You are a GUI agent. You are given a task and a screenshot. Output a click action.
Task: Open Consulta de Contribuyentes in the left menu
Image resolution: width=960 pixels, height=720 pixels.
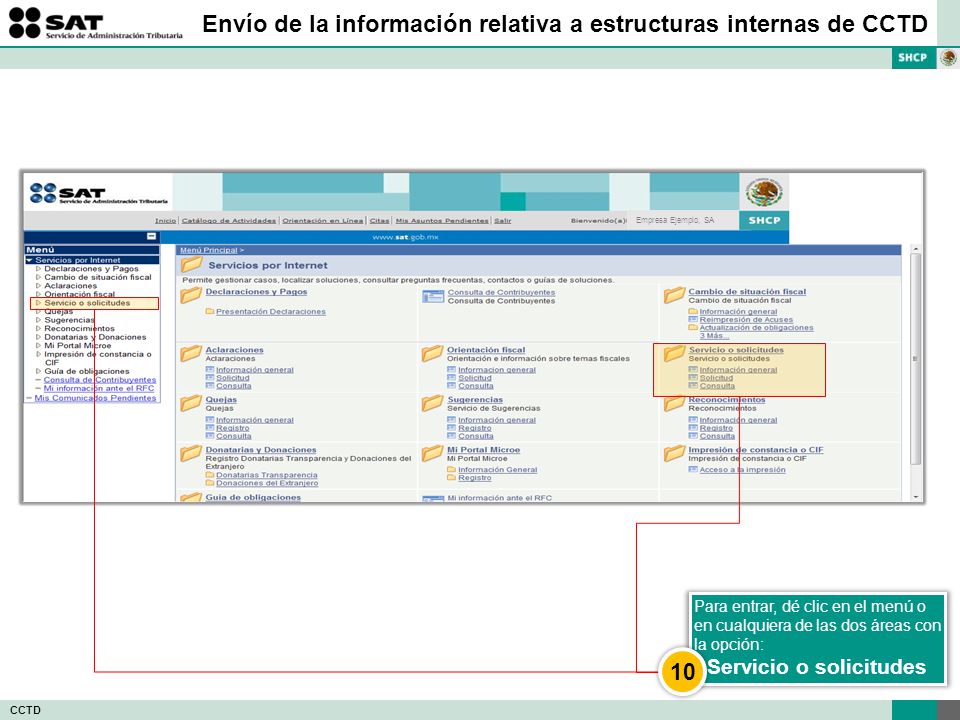pos(100,380)
